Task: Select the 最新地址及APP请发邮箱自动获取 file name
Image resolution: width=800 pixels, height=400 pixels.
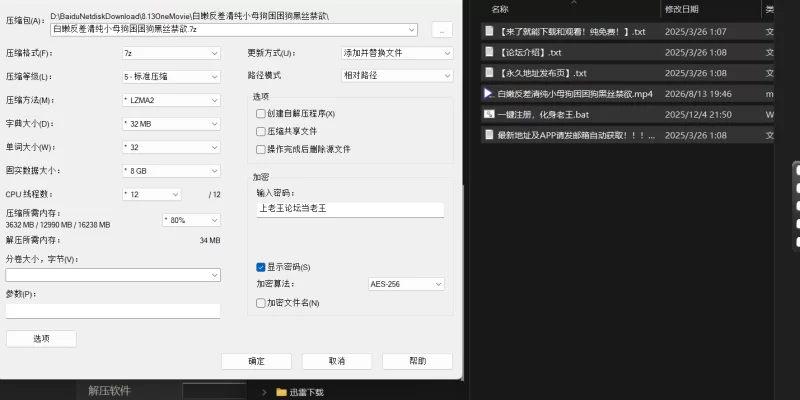Action: (x=577, y=135)
